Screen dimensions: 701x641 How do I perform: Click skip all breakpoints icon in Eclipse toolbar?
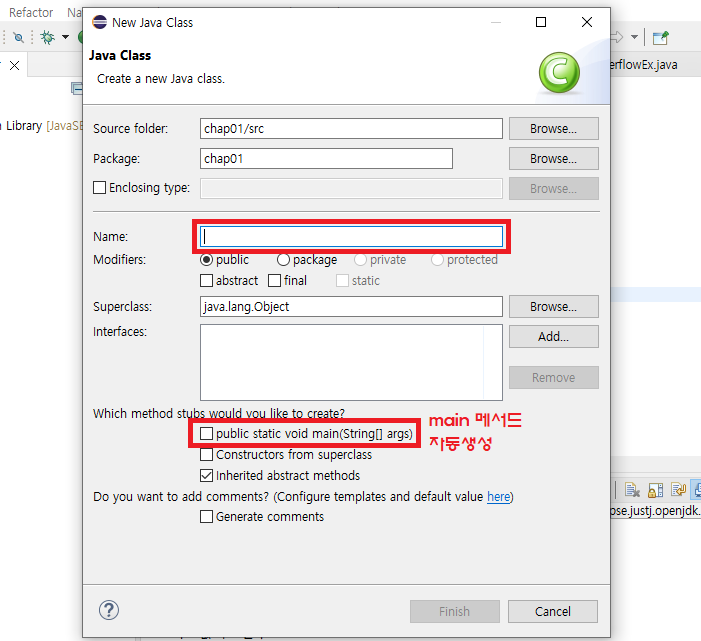coord(18,37)
